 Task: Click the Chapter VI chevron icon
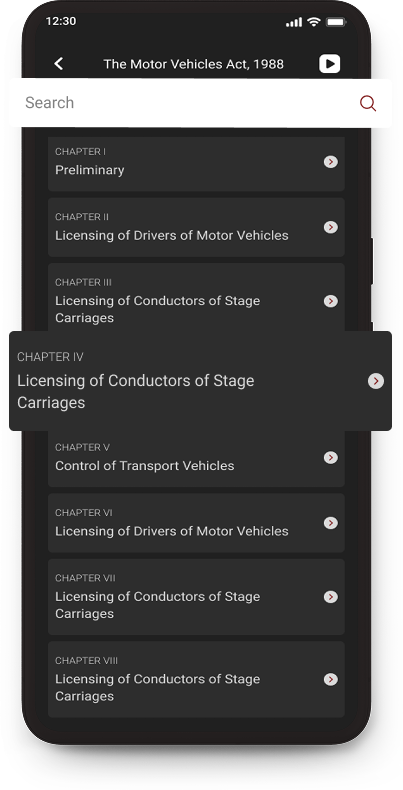[x=330, y=523]
